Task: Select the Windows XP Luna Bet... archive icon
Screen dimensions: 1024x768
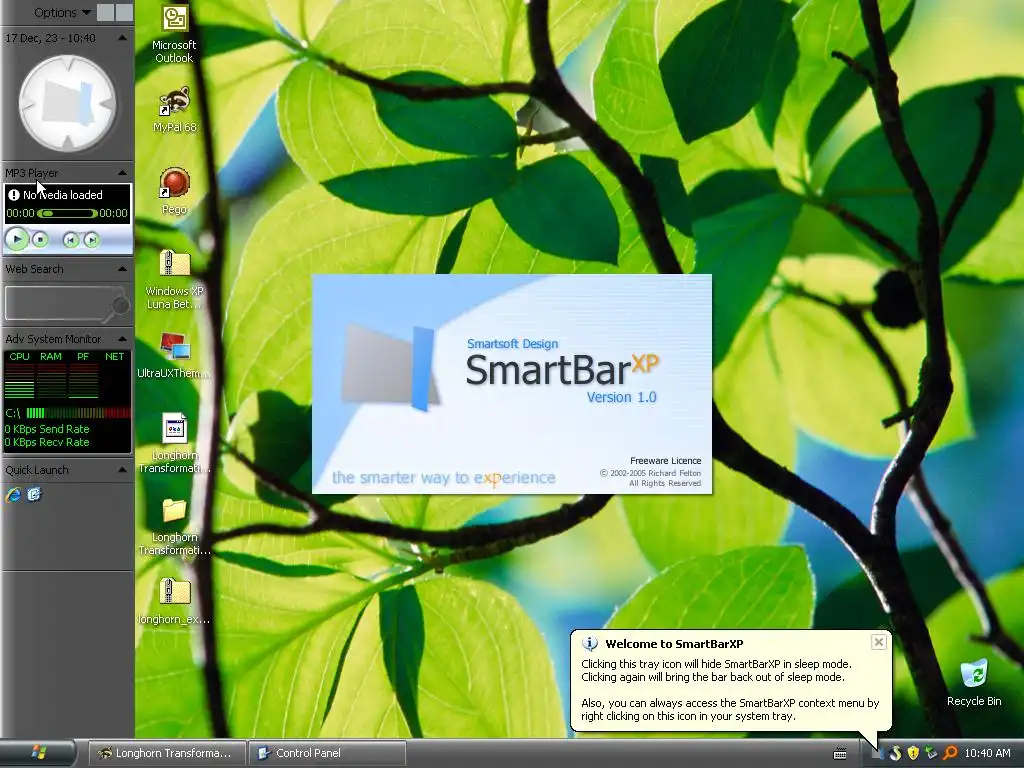Action: click(174, 280)
